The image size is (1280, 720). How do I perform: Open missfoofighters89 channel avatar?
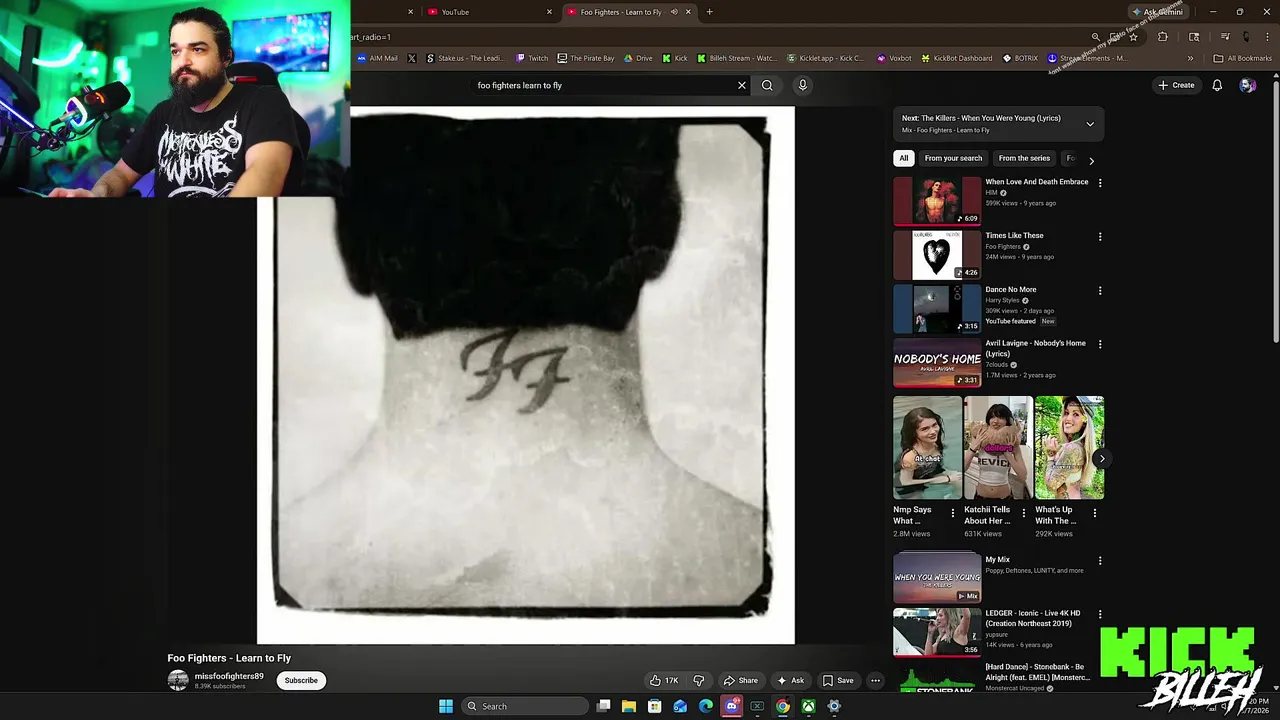178,680
